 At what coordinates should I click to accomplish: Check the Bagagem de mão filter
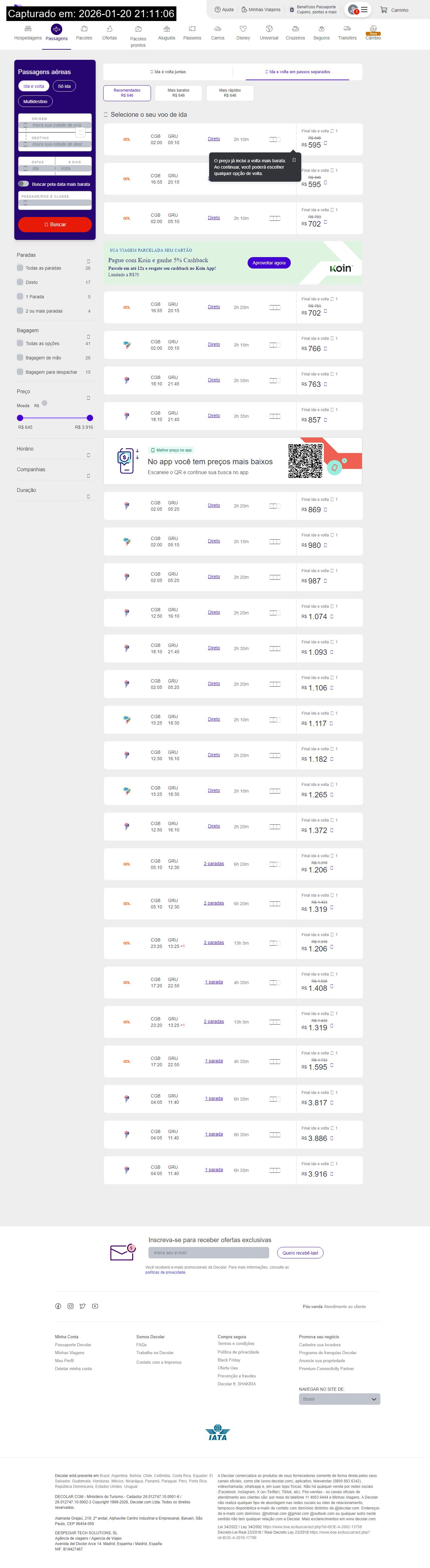[20, 358]
